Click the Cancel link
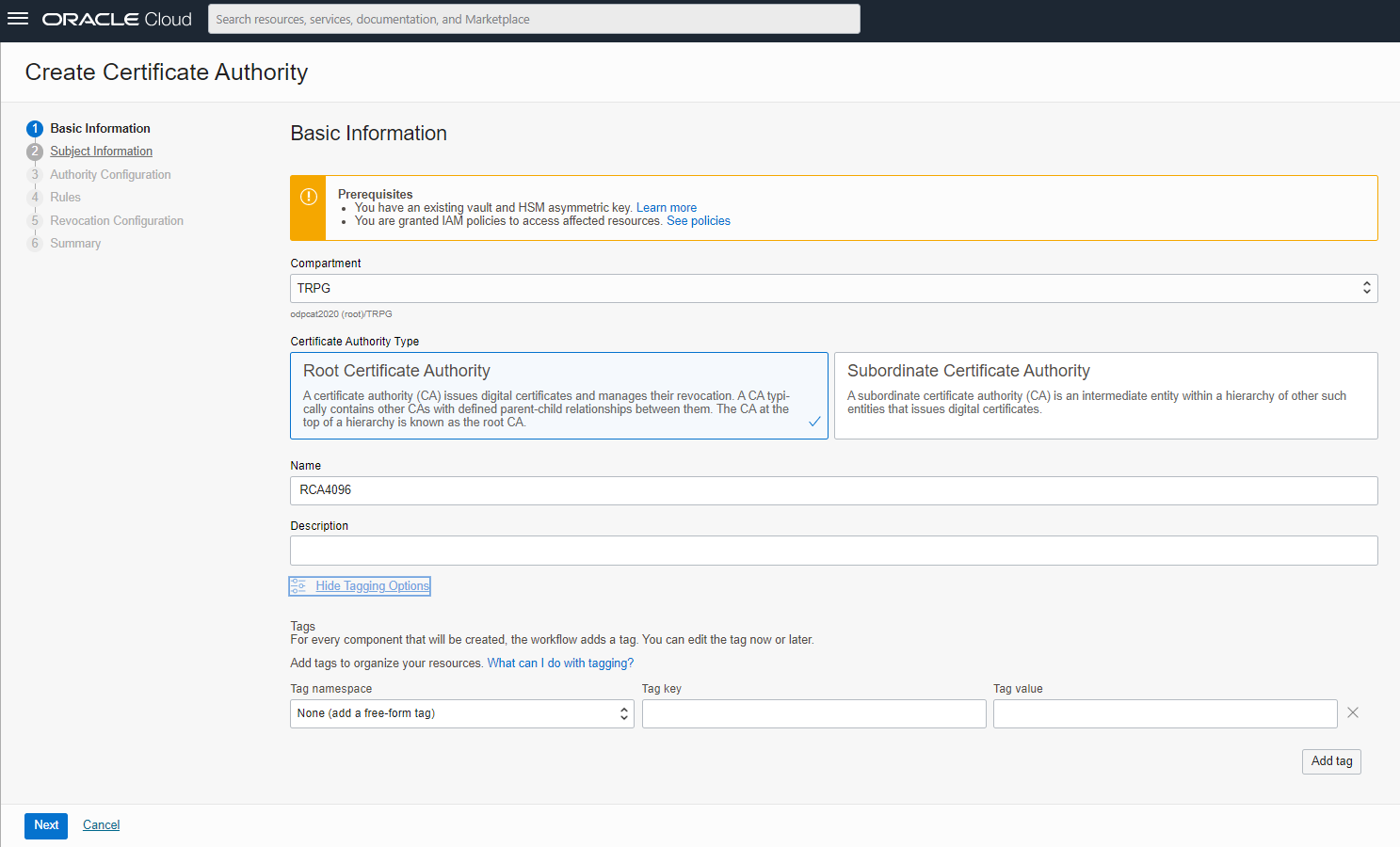1400x847 pixels. point(101,824)
